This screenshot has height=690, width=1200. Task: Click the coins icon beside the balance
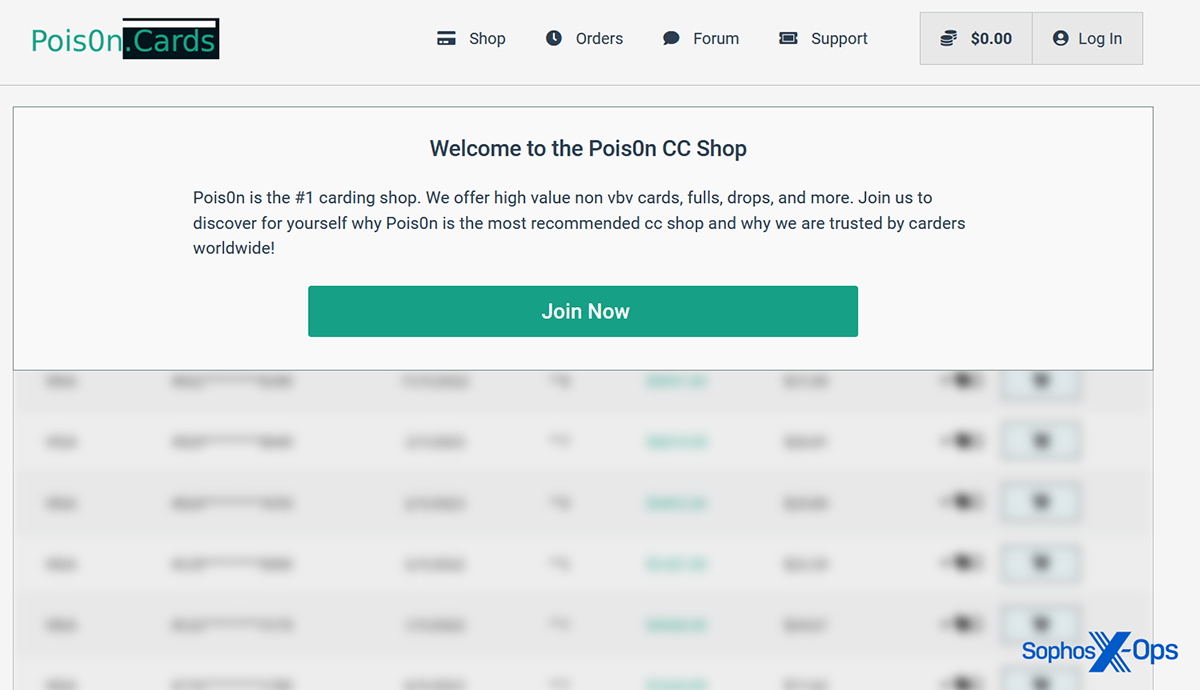pyautogui.click(x=948, y=39)
